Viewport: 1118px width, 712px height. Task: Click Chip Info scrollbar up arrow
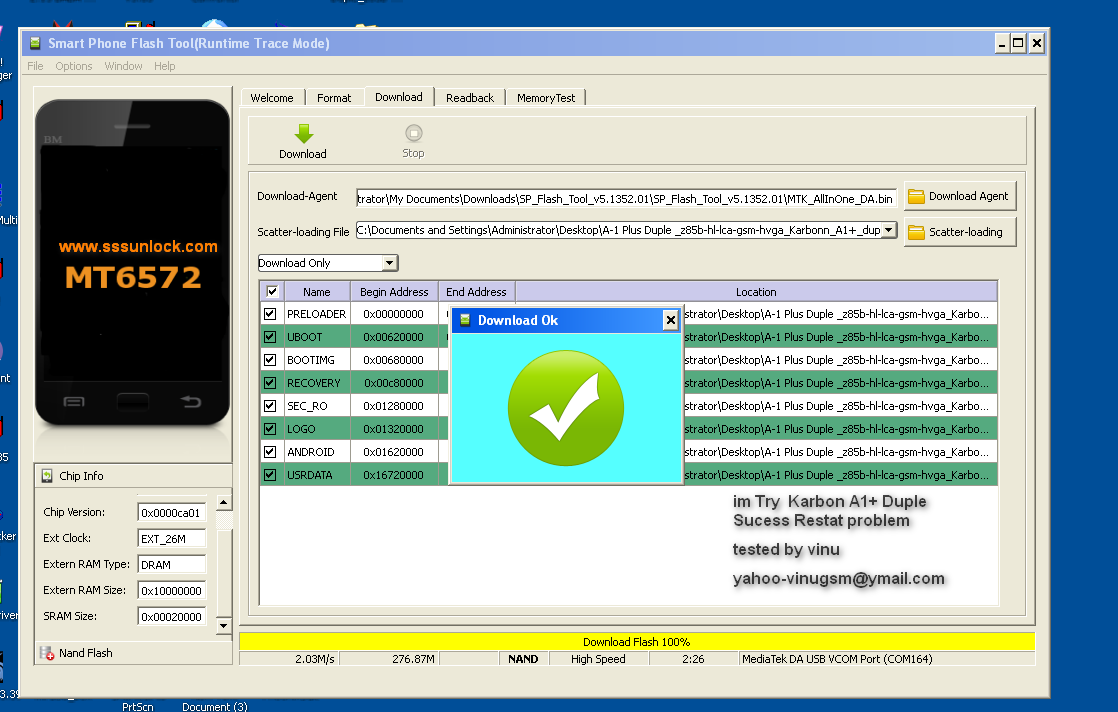pyautogui.click(x=223, y=502)
